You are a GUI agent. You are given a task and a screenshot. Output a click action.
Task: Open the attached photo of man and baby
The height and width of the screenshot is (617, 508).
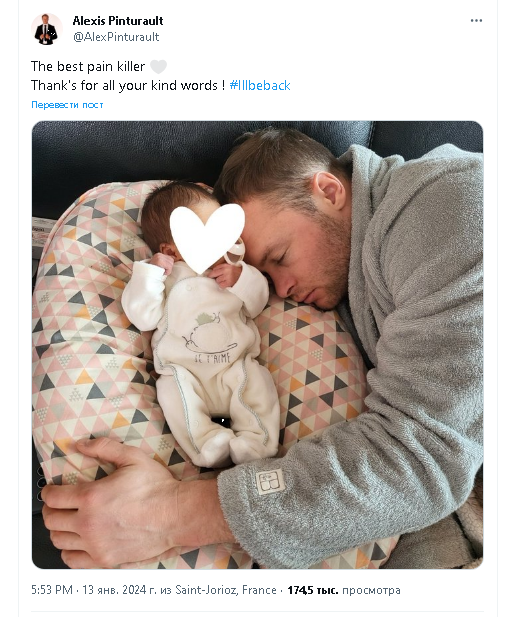pos(257,345)
